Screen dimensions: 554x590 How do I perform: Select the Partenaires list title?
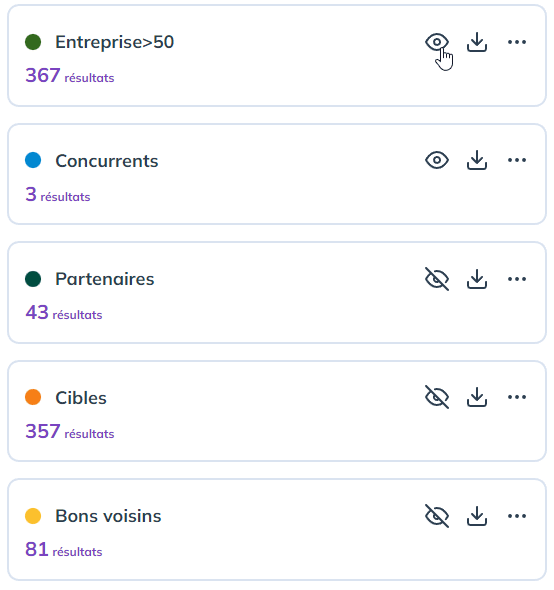point(105,279)
